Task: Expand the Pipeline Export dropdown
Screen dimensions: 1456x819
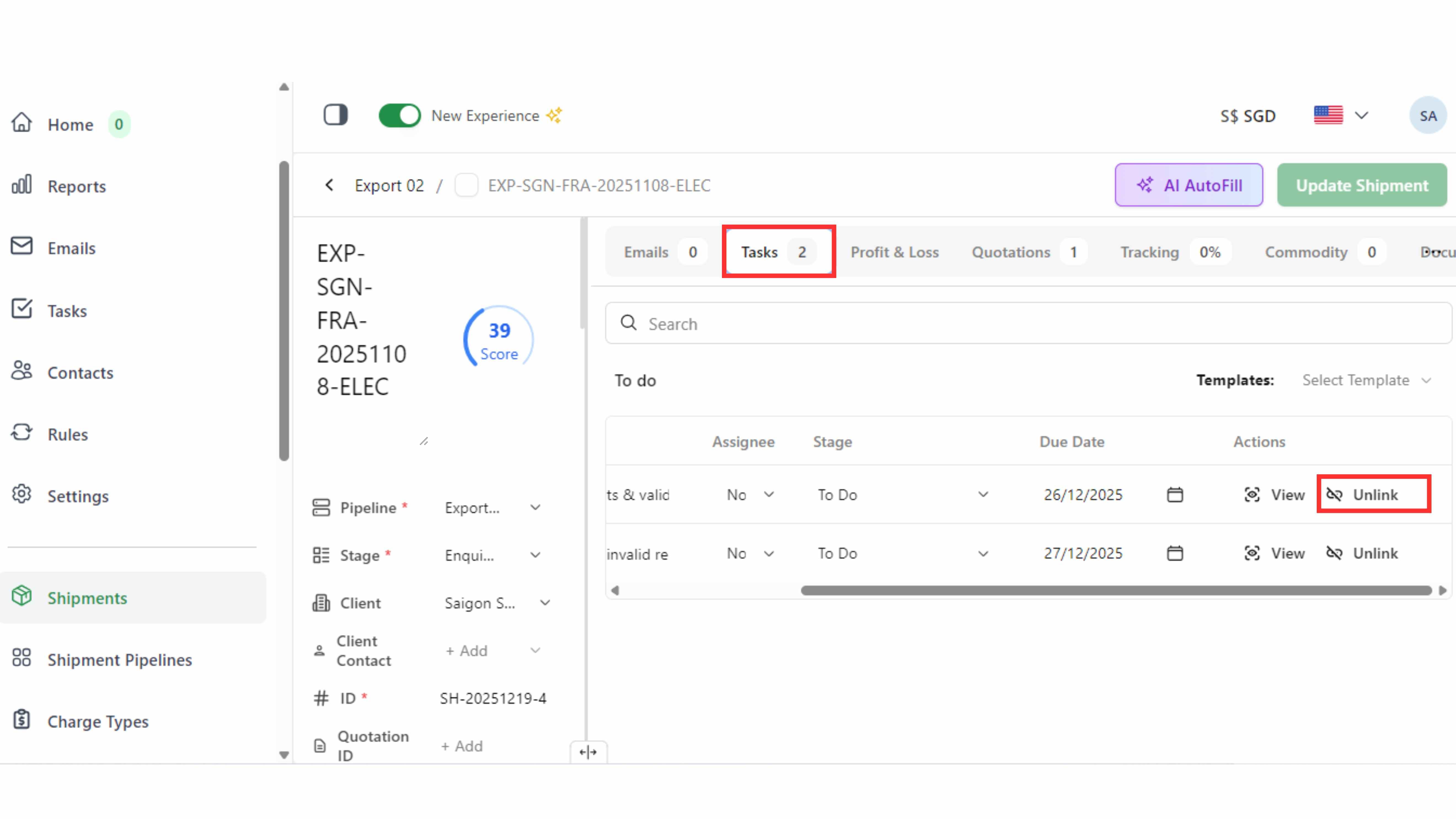Action: 492,508
